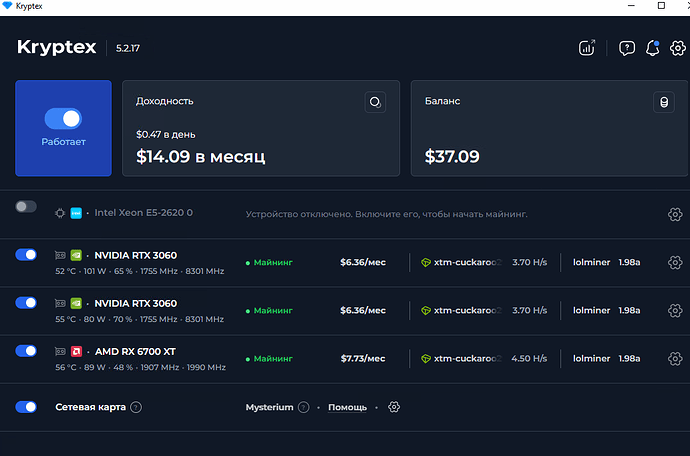The height and width of the screenshot is (456, 690).
Task: Click the icon in Доходность card corner
Action: 375,102
